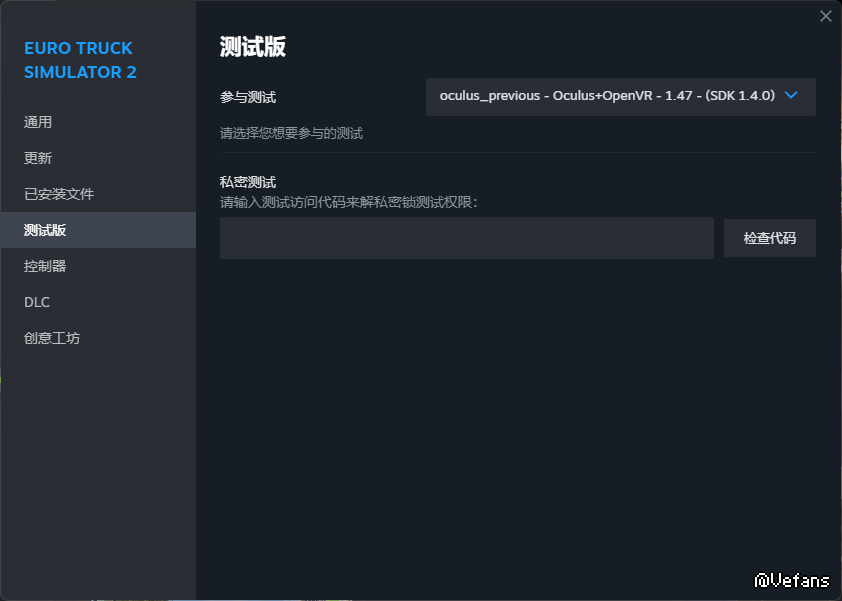Click the blue chevron arrow in beta dropdown
The width and height of the screenshot is (842, 601).
pyautogui.click(x=792, y=96)
